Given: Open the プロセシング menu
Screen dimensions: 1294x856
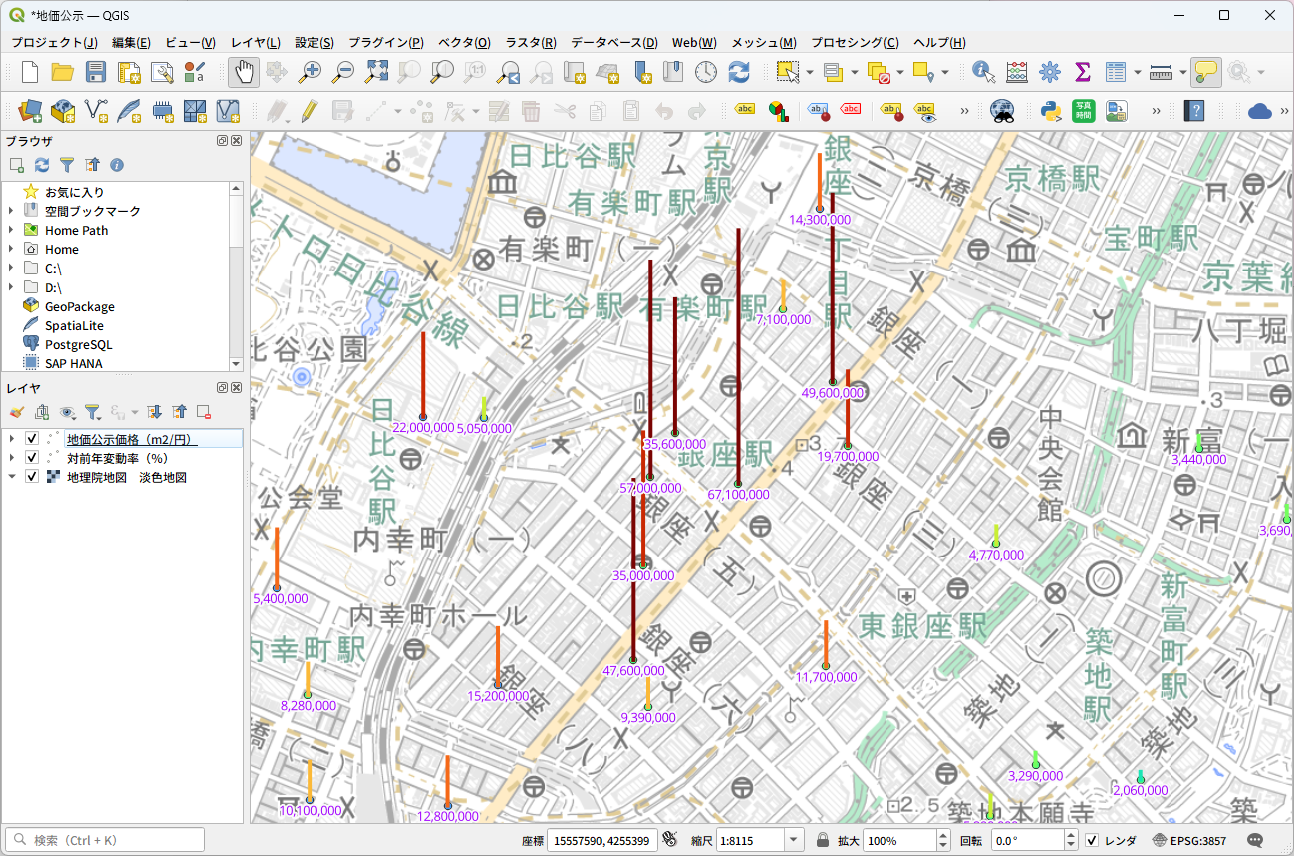Looking at the screenshot, I should 854,42.
